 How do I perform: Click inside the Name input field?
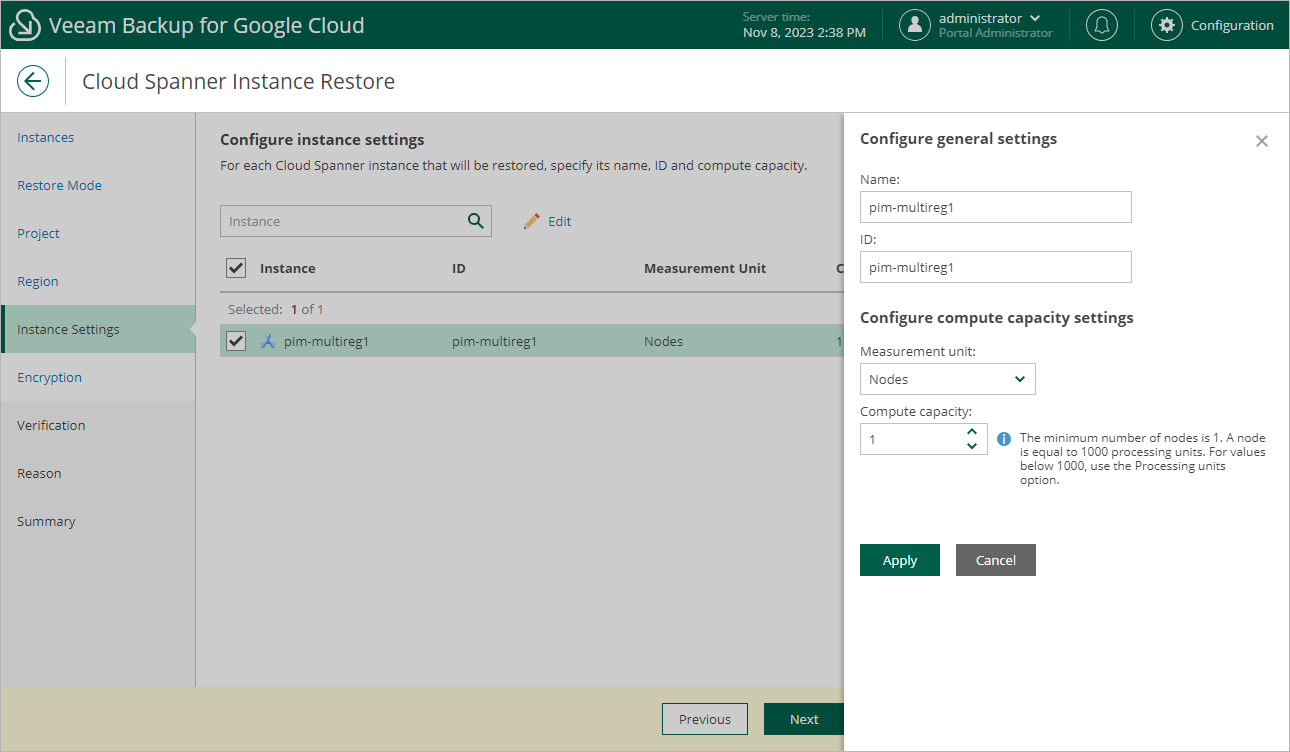click(995, 207)
